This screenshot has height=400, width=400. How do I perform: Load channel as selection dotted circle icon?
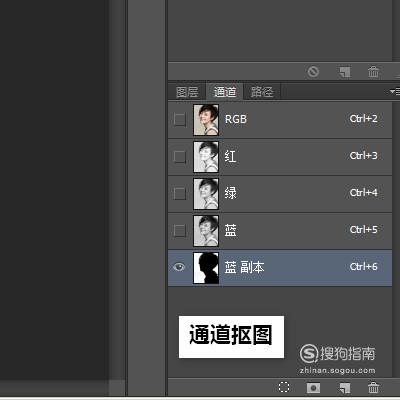tap(284, 387)
